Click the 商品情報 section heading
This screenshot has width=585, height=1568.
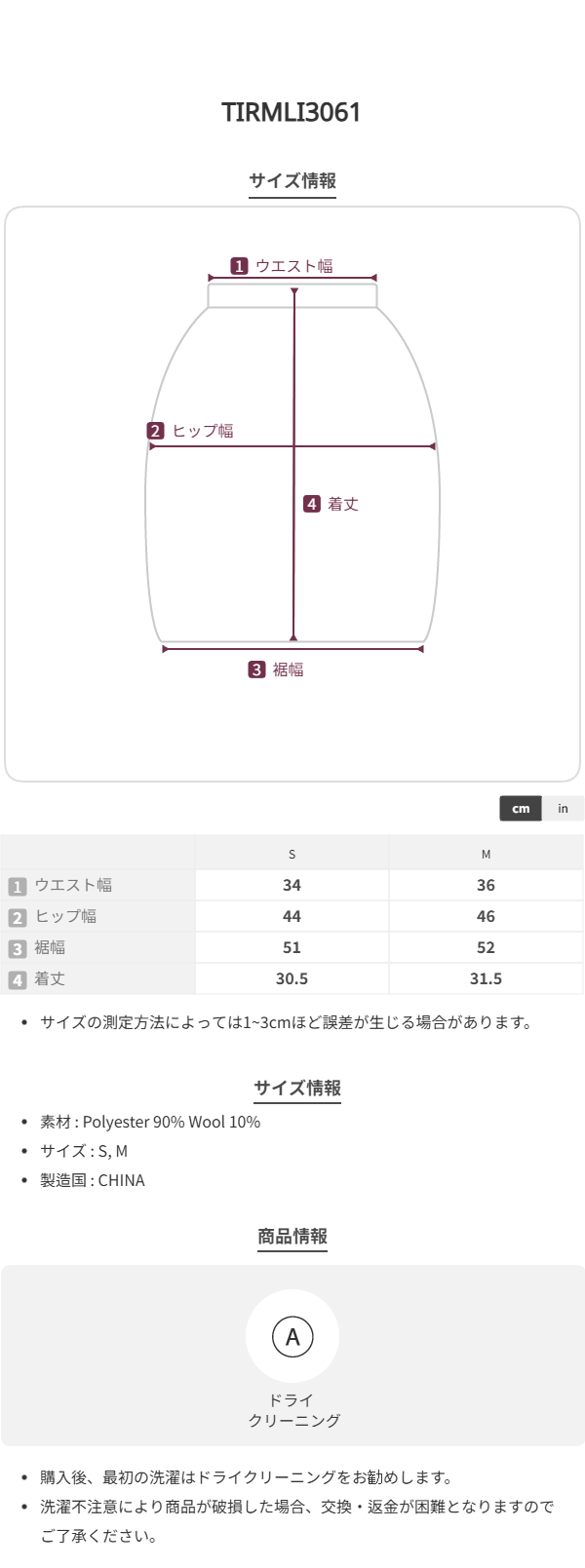292,1237
